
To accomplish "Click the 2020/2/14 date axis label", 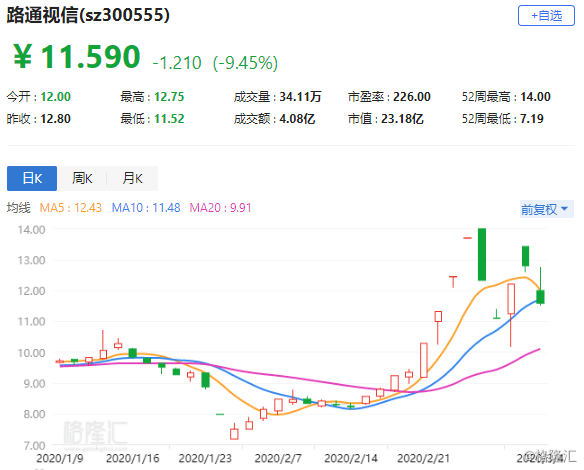I will 350,458.
